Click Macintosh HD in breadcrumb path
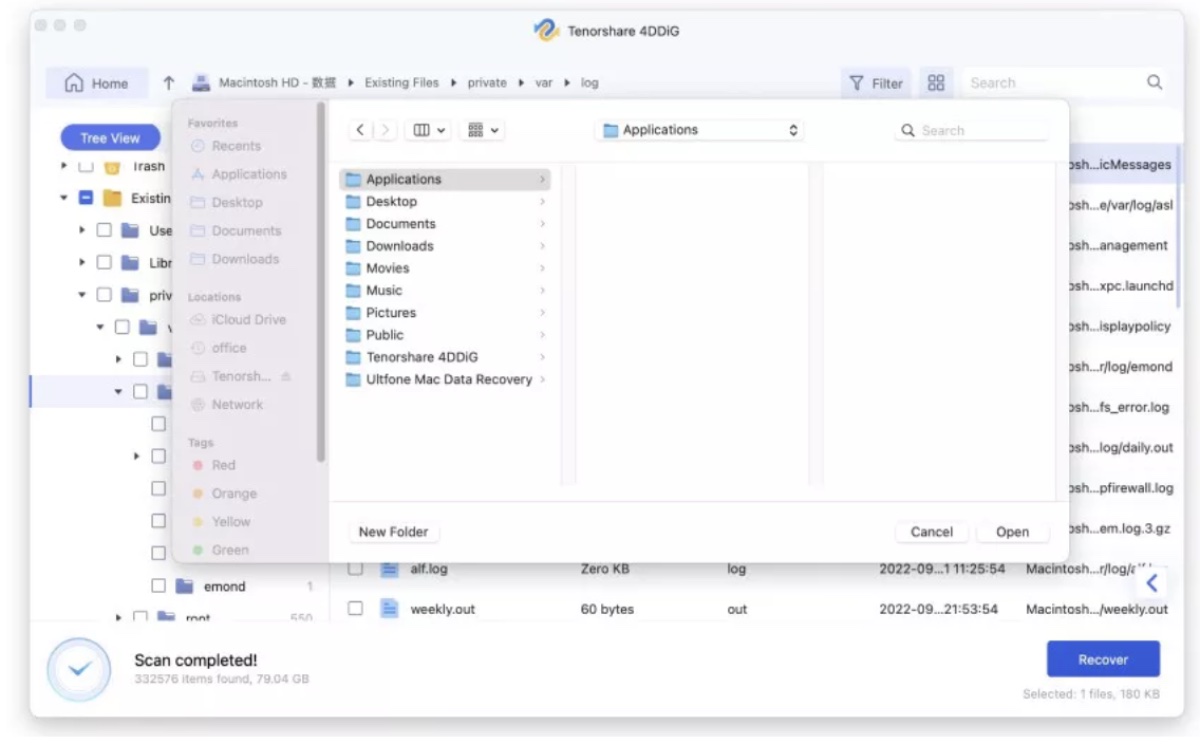The image size is (1200, 744). coord(277,83)
